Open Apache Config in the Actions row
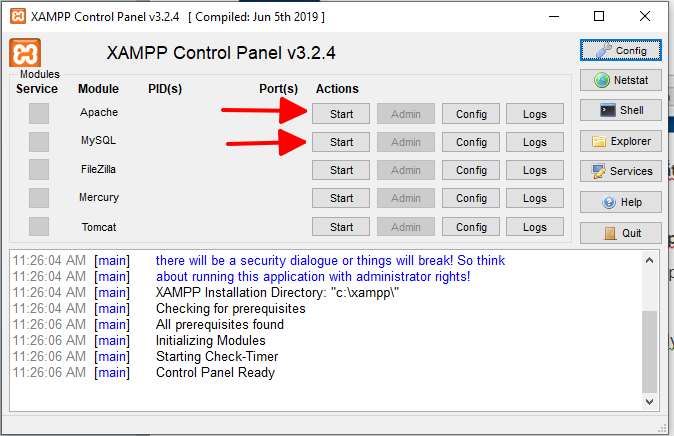The image size is (674, 436). [471, 114]
